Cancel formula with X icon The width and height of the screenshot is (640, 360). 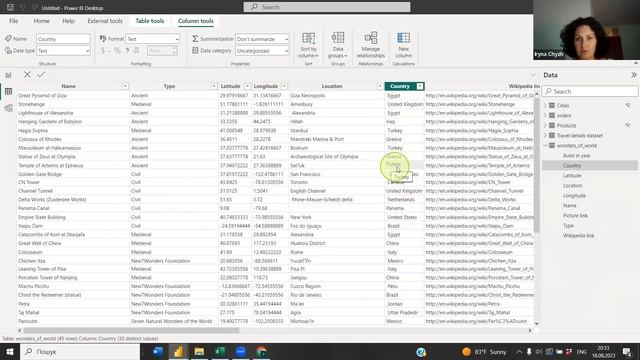pyautogui.click(x=27, y=75)
